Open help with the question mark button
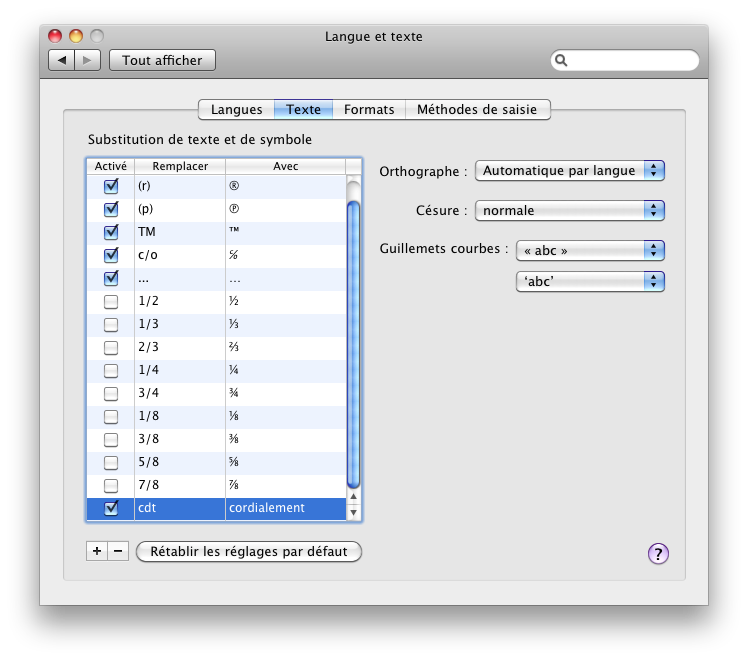Viewport: 748px width, 660px height. (x=658, y=554)
